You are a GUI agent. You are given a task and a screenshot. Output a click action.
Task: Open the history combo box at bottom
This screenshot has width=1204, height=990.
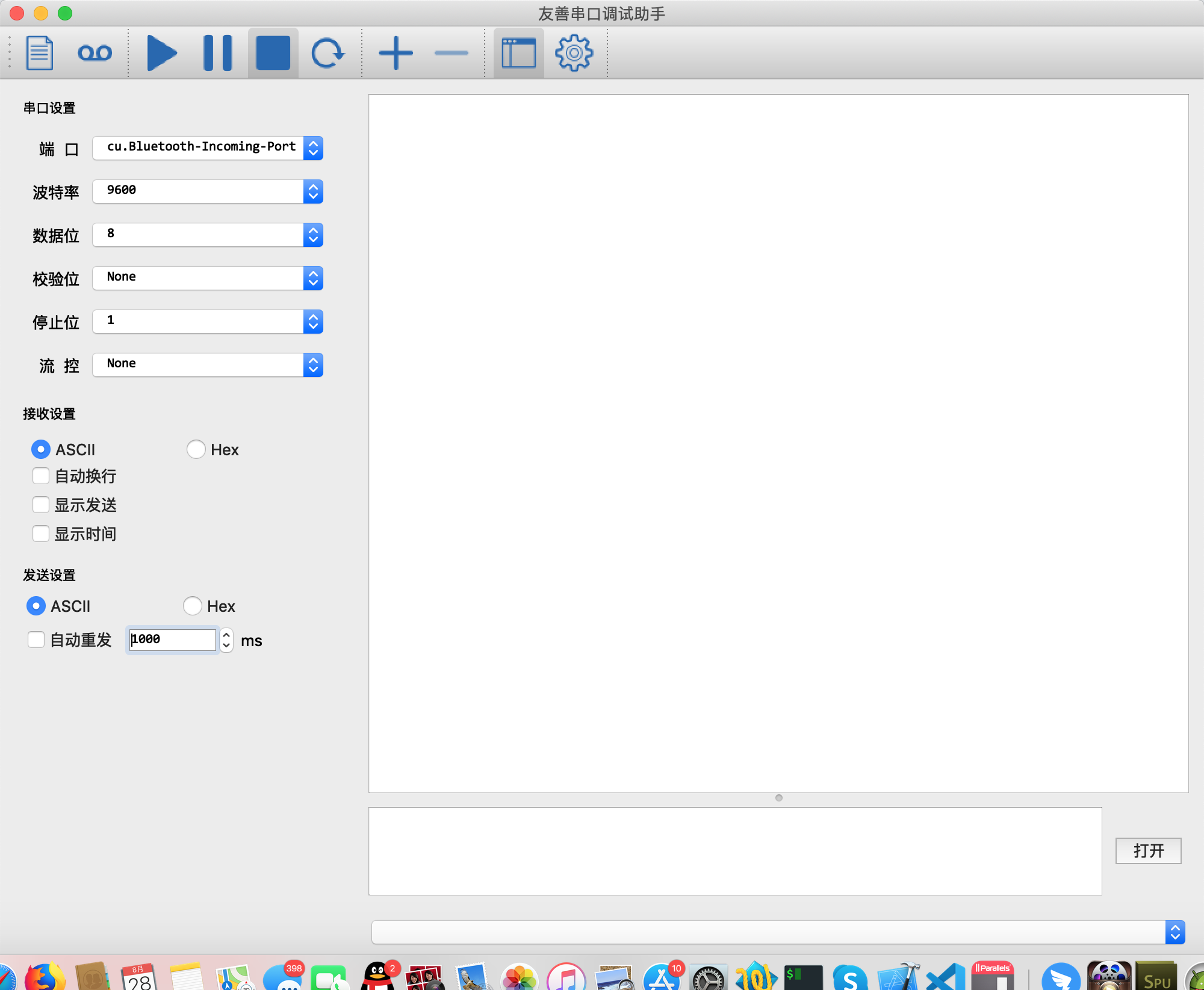point(778,932)
